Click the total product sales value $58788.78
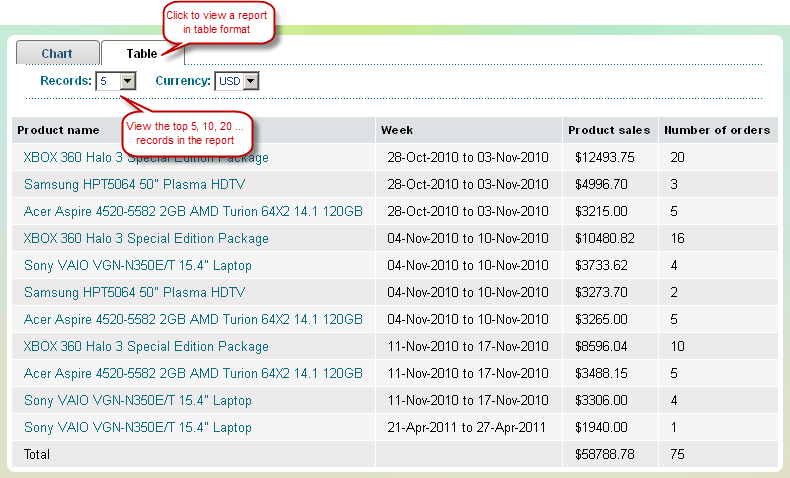 click(605, 455)
